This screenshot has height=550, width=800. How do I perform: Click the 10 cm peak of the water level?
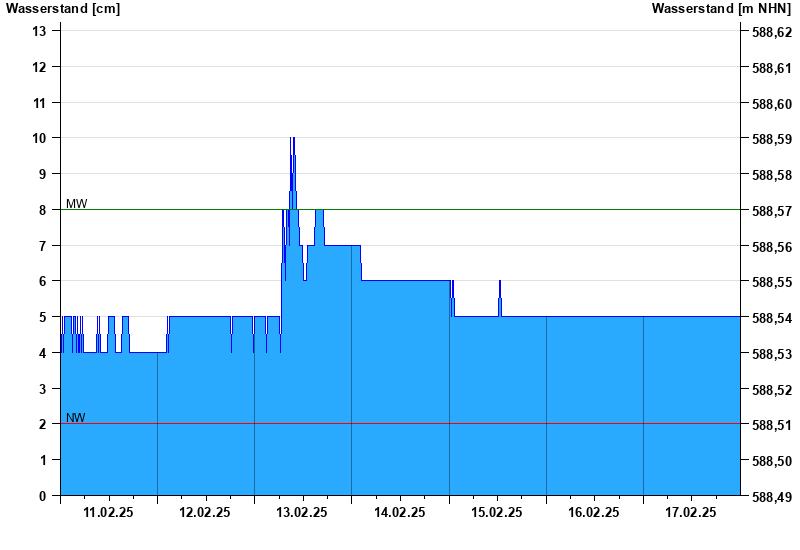coord(292,140)
